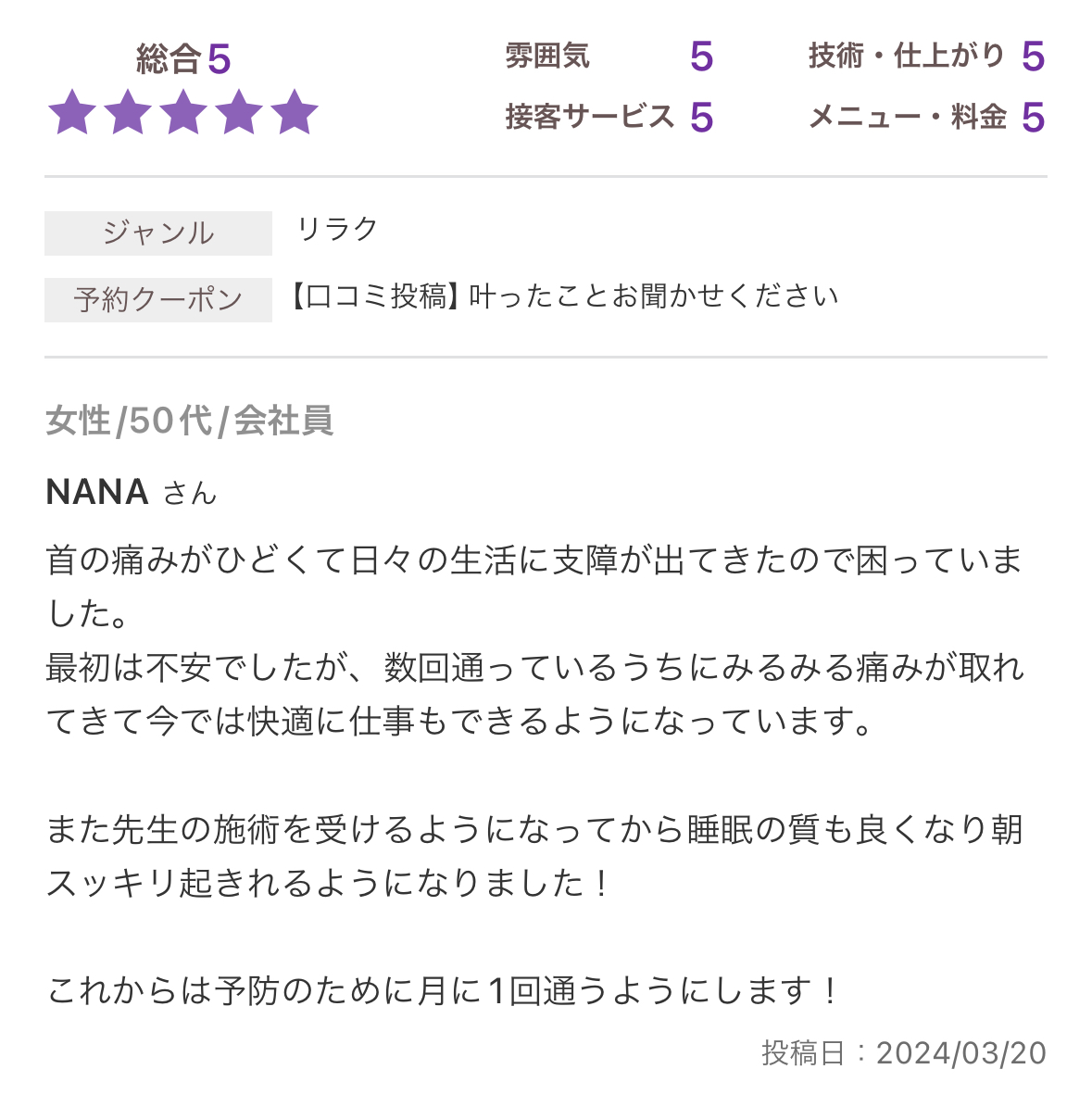Click the first purple rating star
1092x1107 pixels.
point(72,114)
